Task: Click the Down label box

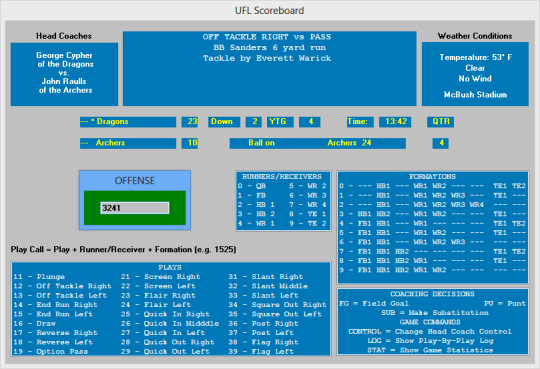Action: point(224,122)
